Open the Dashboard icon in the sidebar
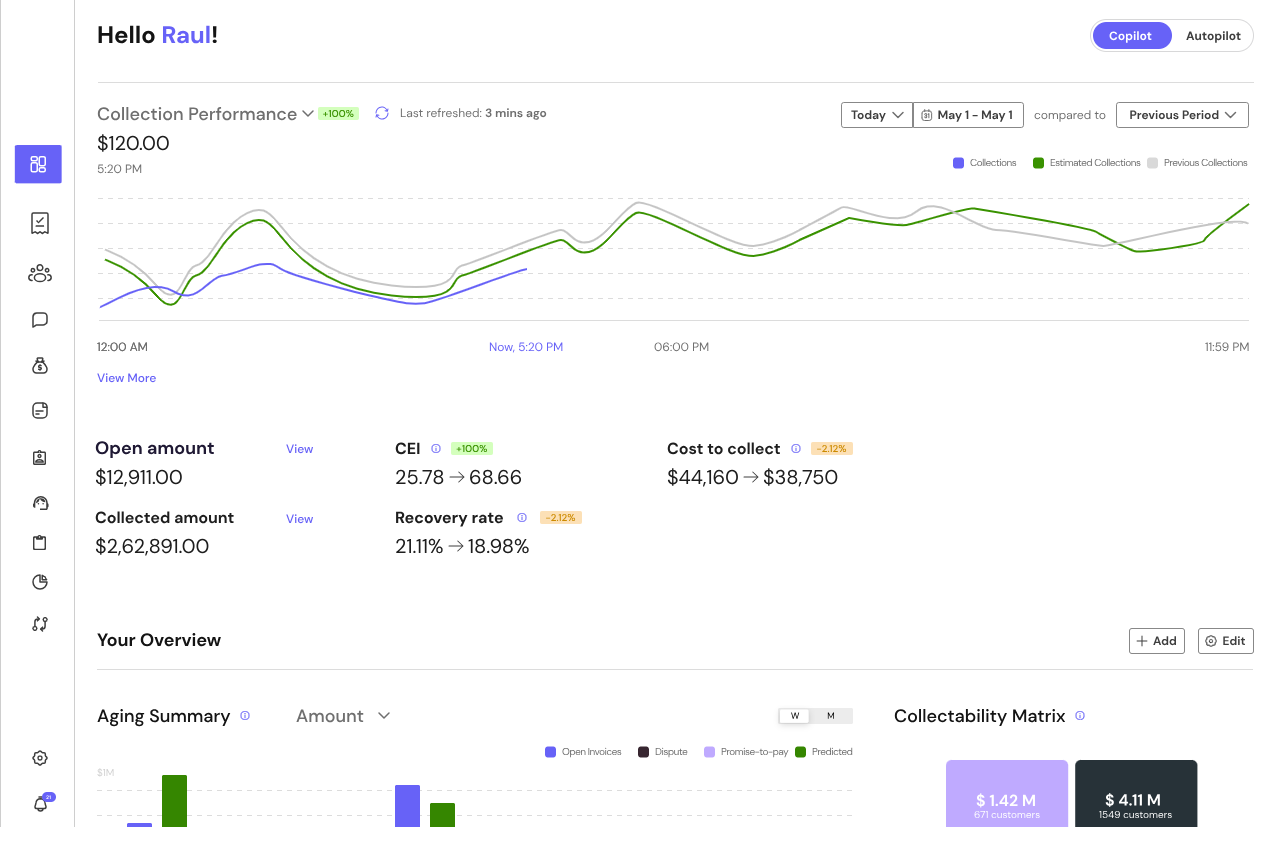Viewport: 1275px width, 855px height. click(x=38, y=164)
